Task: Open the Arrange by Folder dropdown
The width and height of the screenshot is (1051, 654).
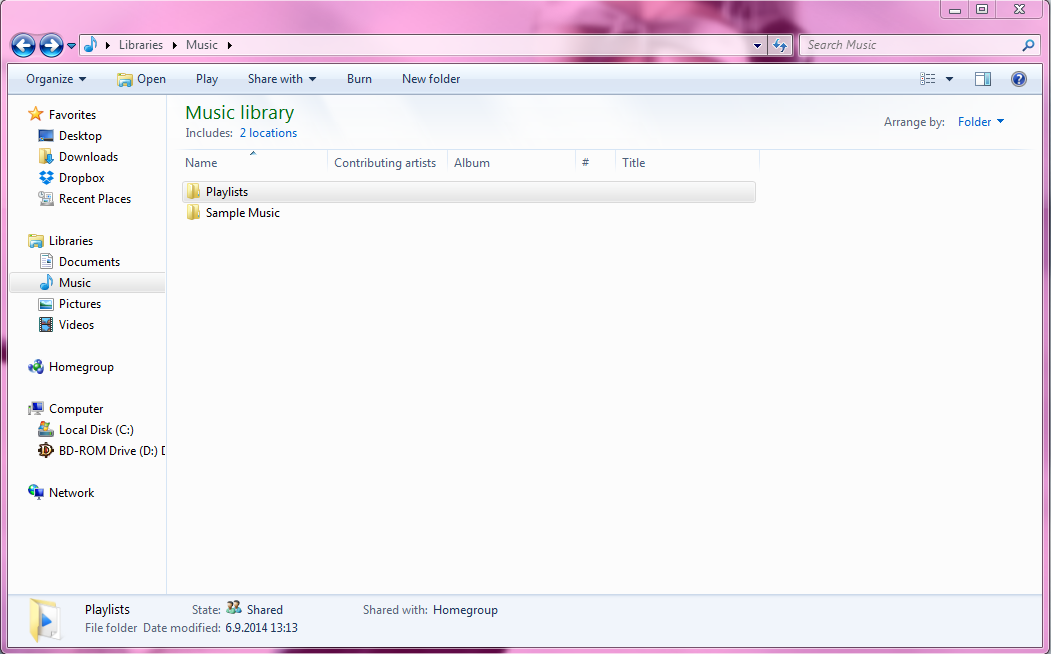Action: tap(981, 121)
